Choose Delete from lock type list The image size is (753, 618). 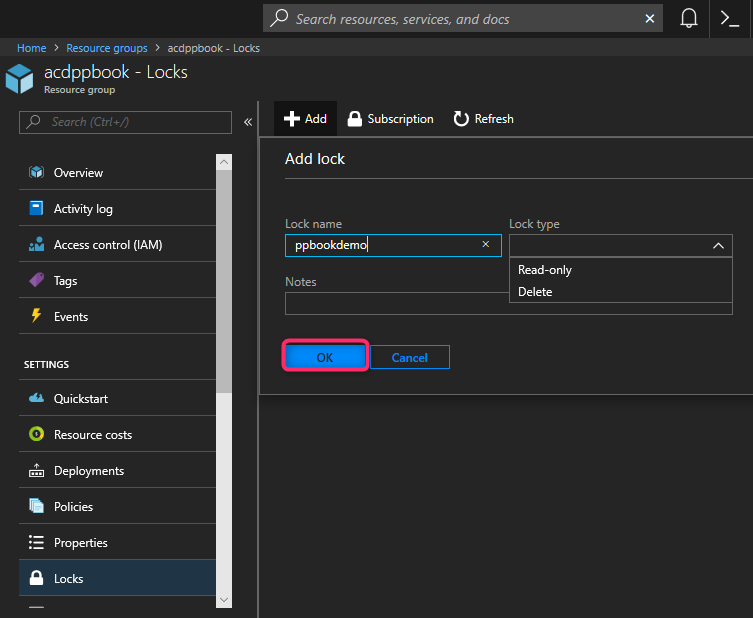click(x=535, y=292)
